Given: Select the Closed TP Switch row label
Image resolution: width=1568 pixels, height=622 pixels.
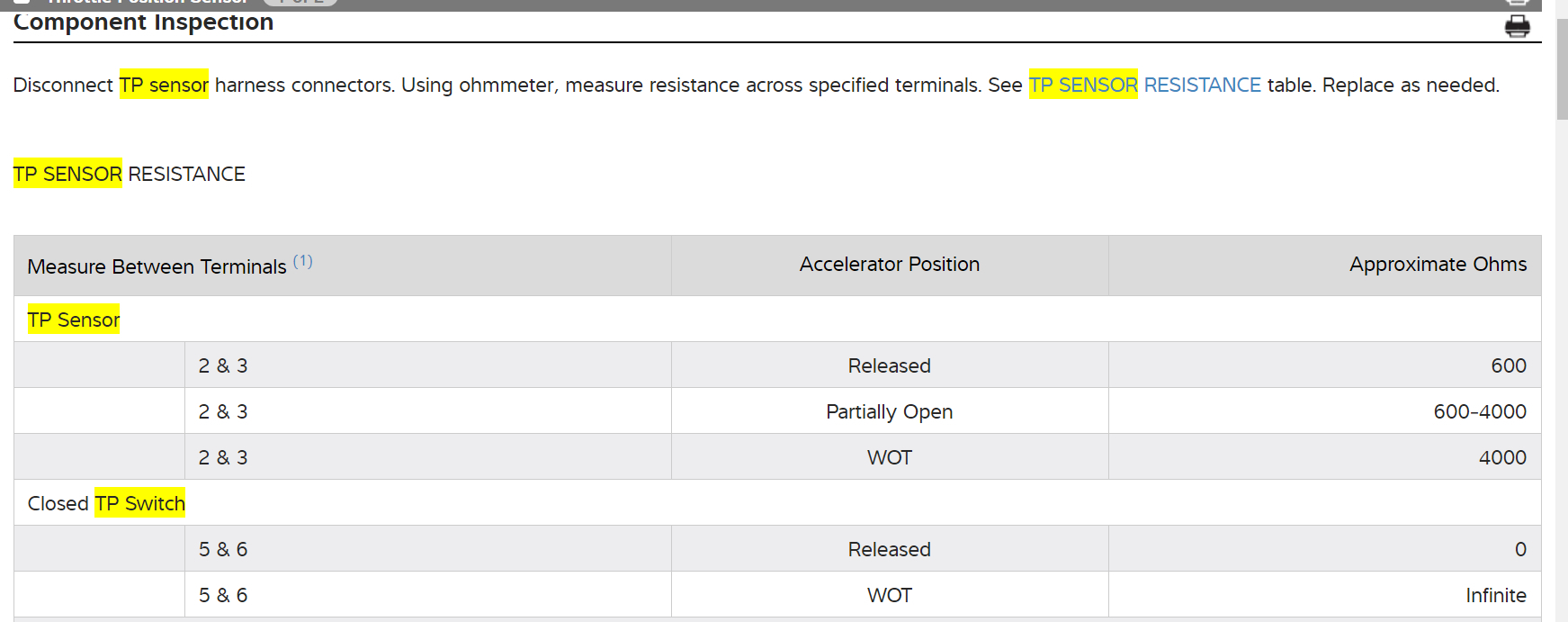Looking at the screenshot, I should 106,503.
